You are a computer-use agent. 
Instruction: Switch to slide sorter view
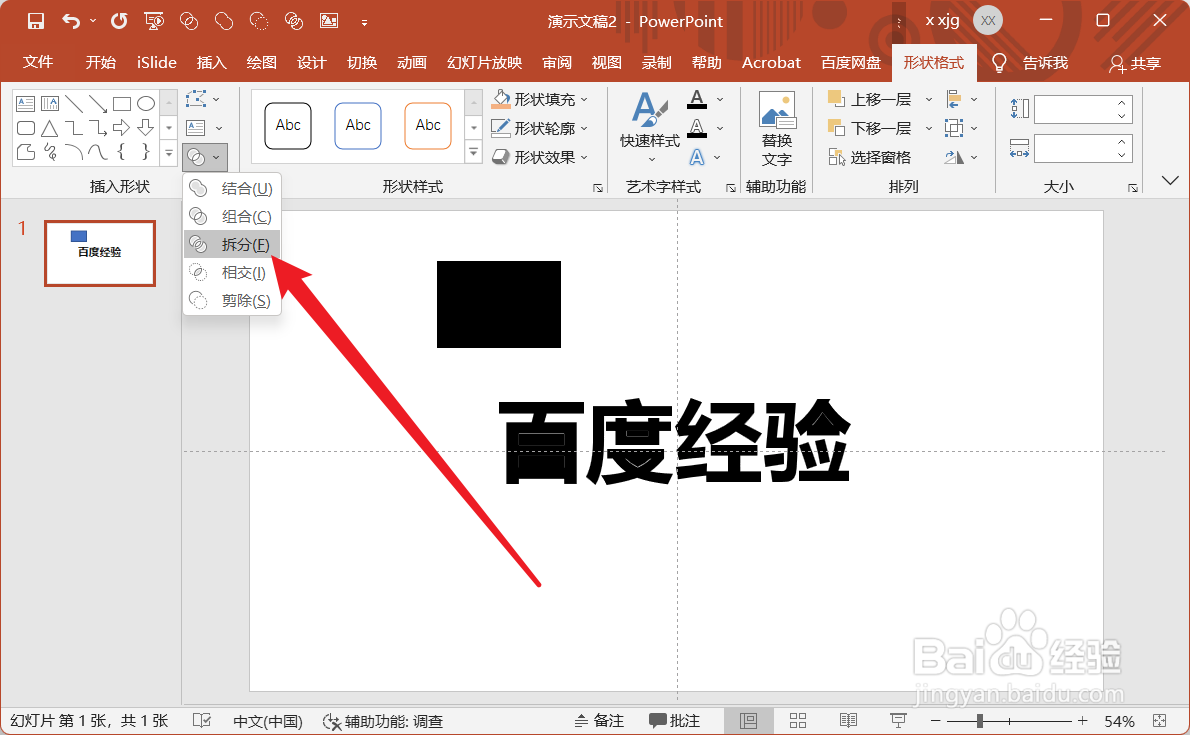click(798, 721)
